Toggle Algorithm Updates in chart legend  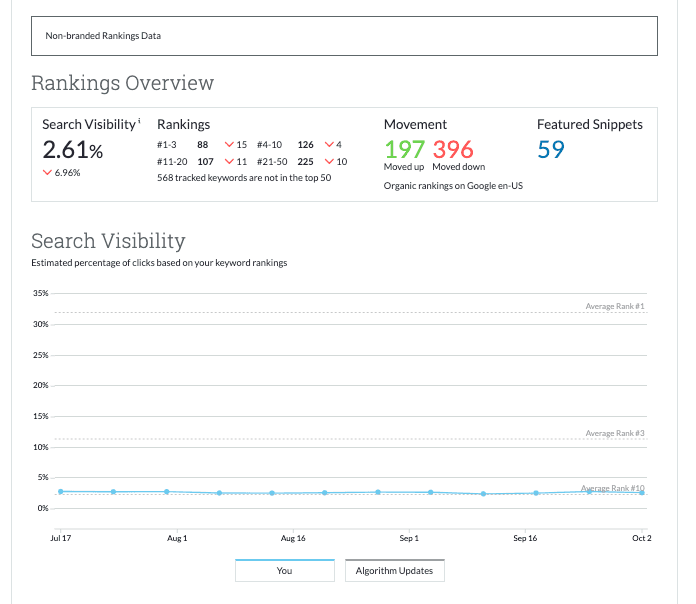395,571
